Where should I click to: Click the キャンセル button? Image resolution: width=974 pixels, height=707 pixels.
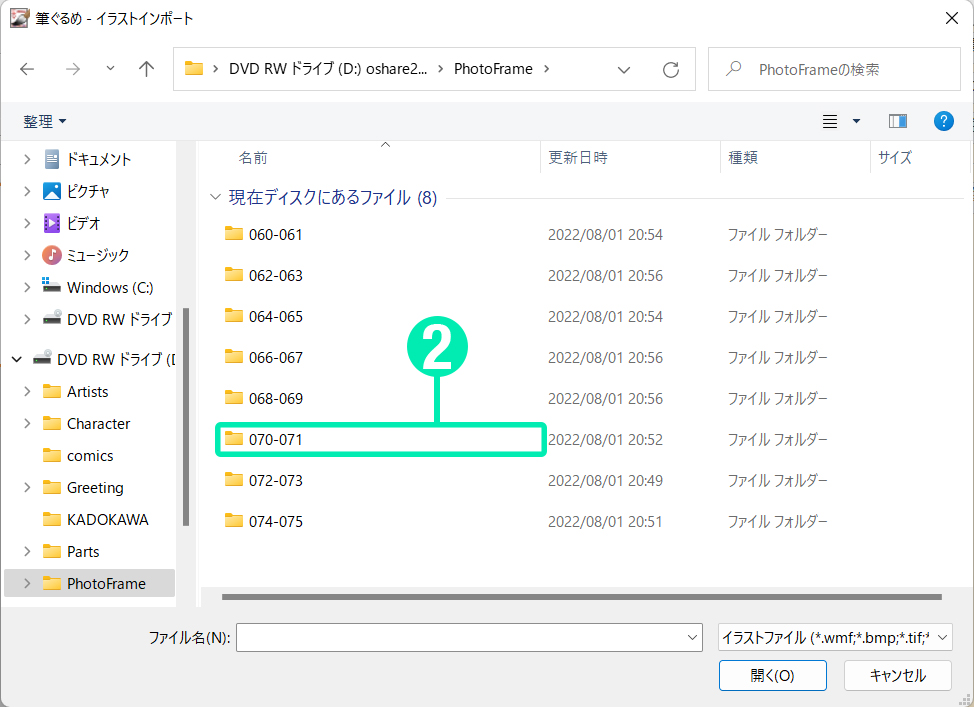[x=897, y=675]
